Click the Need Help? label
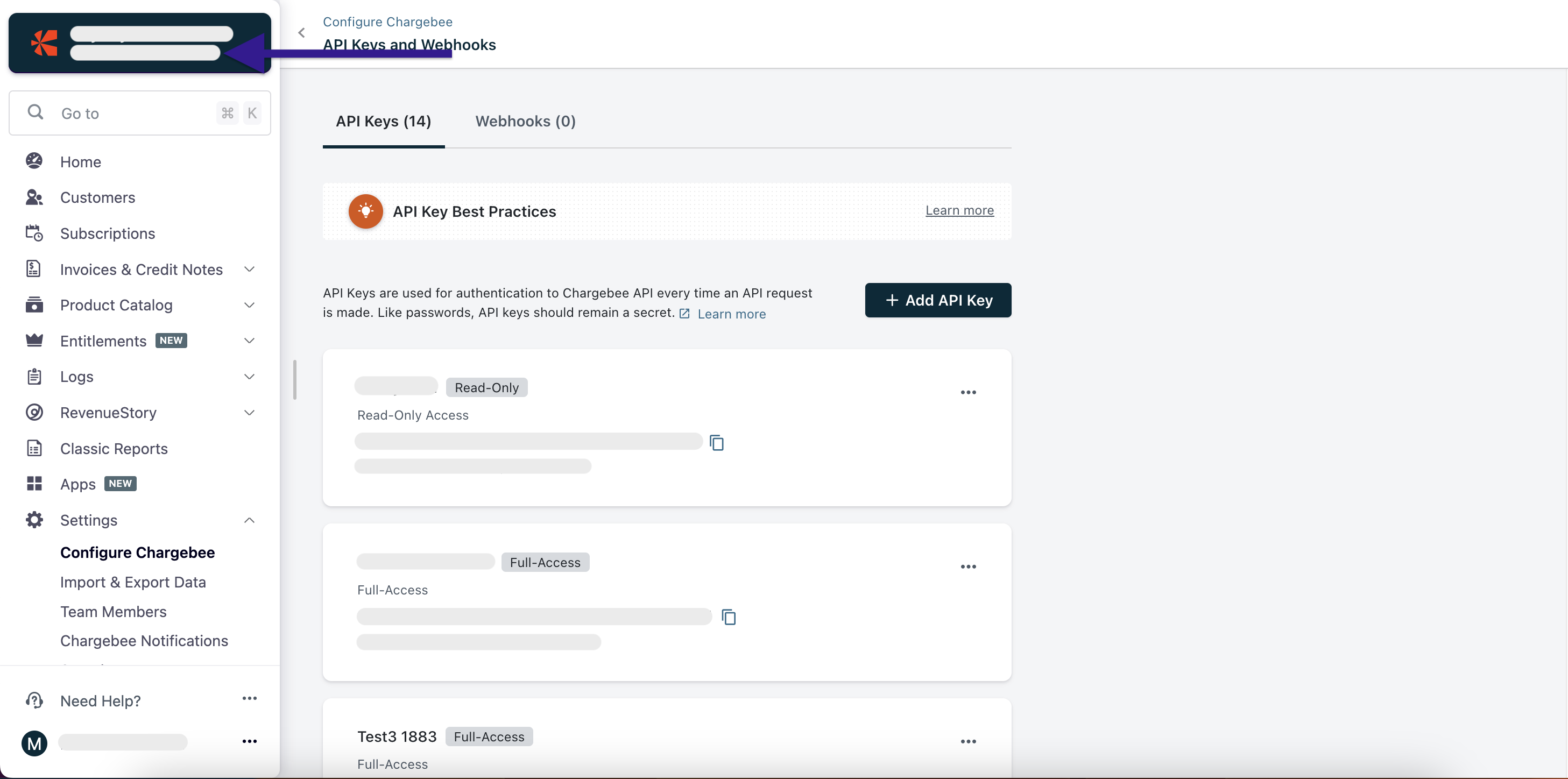The image size is (1568, 779). [x=101, y=701]
